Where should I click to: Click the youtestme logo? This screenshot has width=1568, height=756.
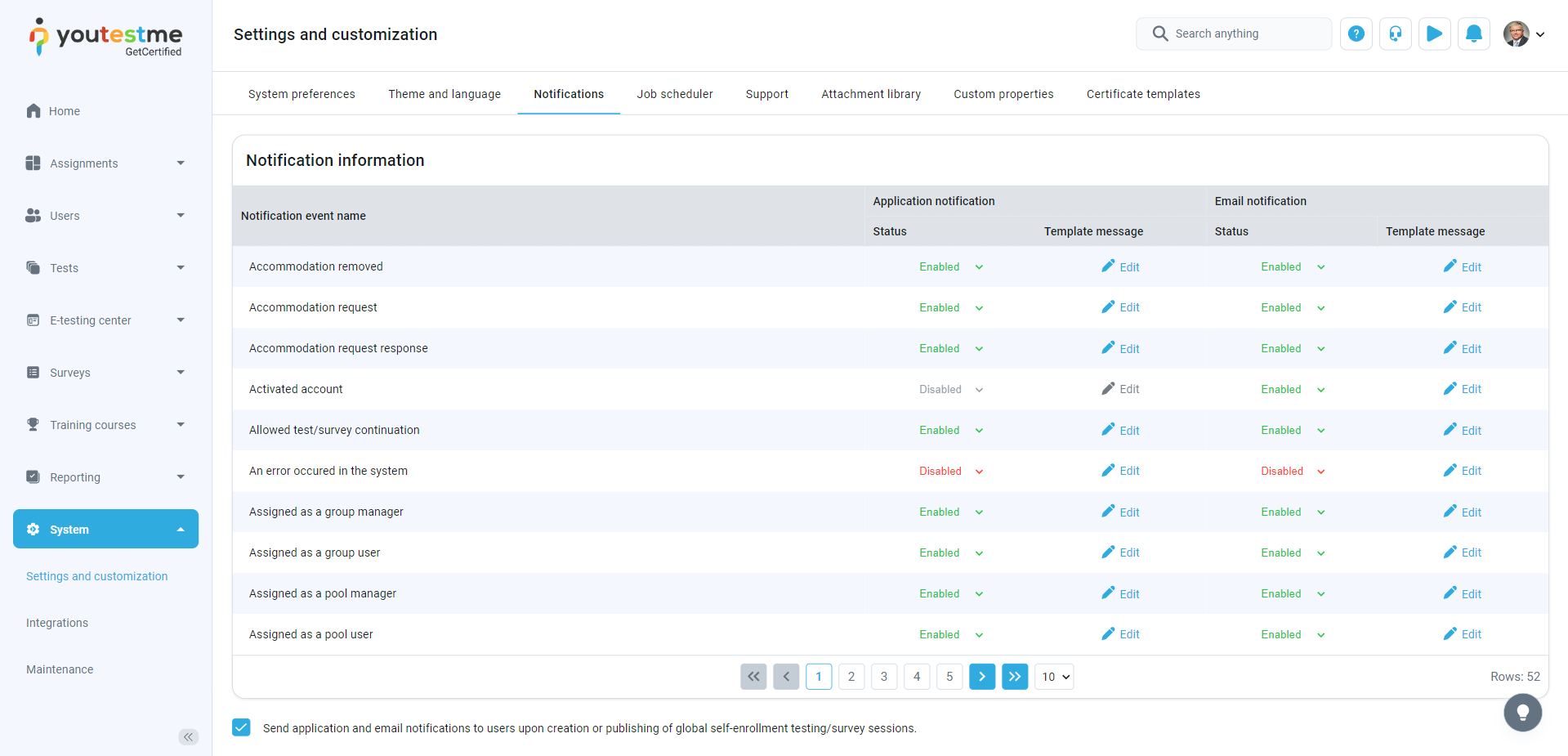106,38
